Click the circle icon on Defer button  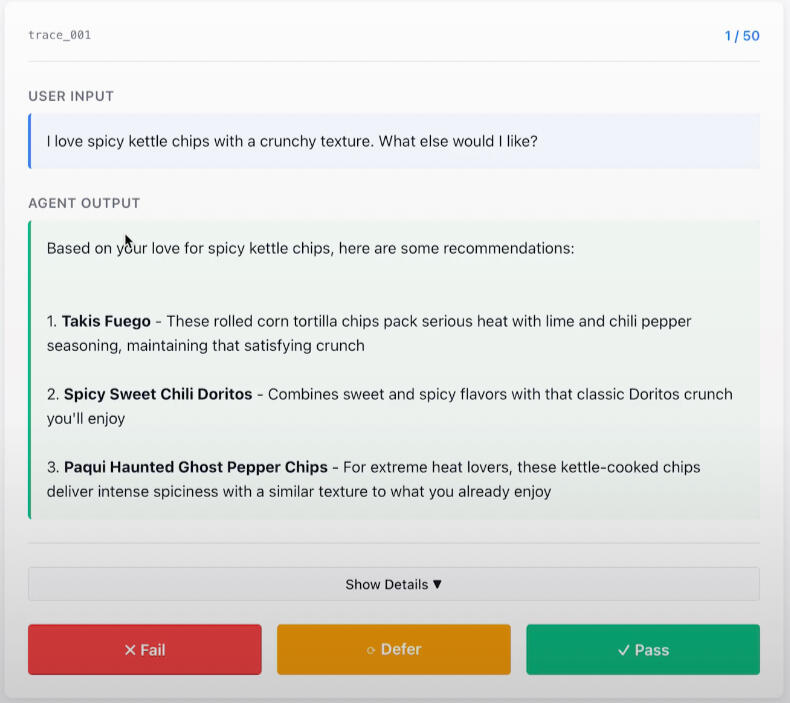[x=371, y=650]
